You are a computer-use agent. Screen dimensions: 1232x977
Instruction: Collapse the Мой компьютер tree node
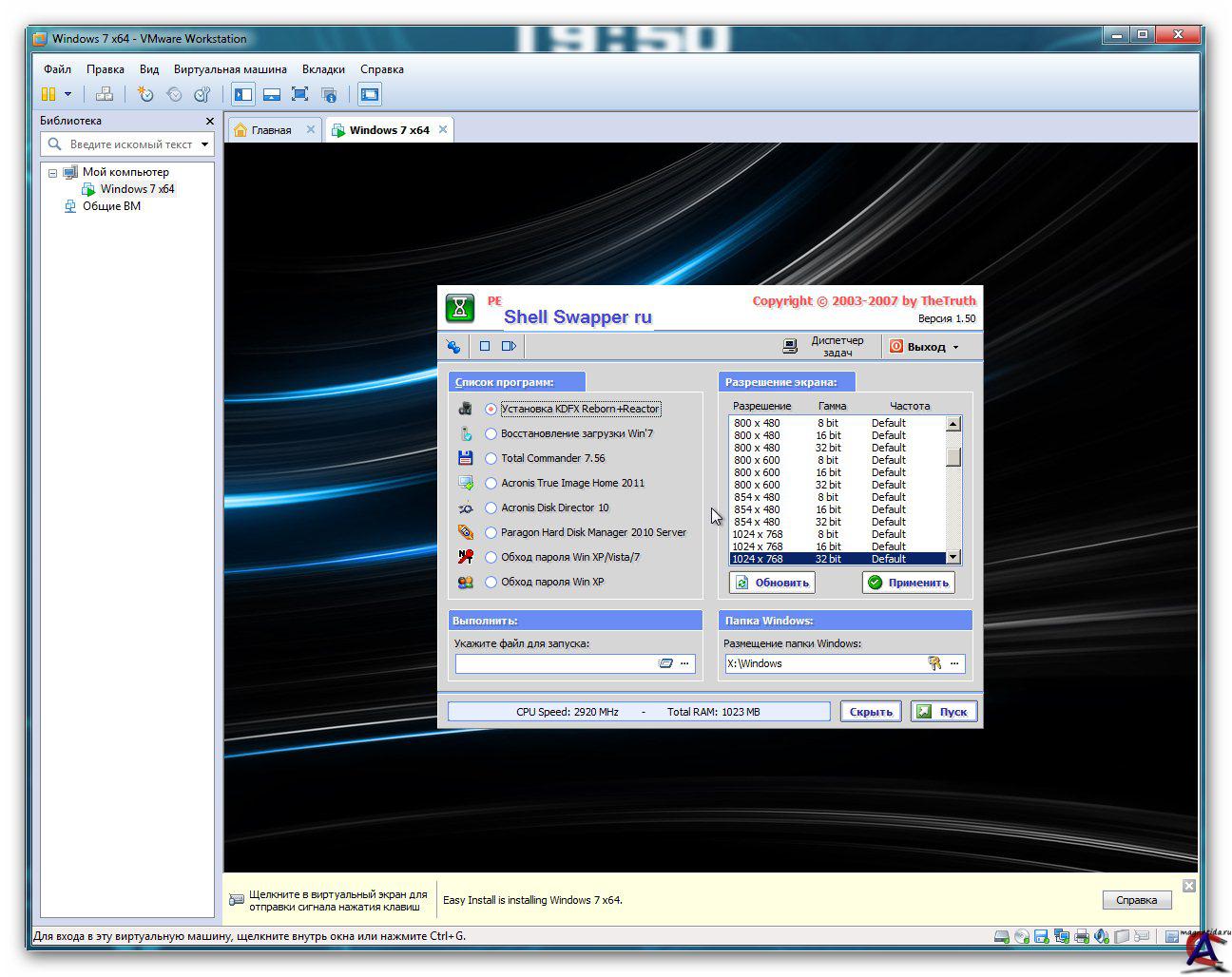(x=53, y=173)
